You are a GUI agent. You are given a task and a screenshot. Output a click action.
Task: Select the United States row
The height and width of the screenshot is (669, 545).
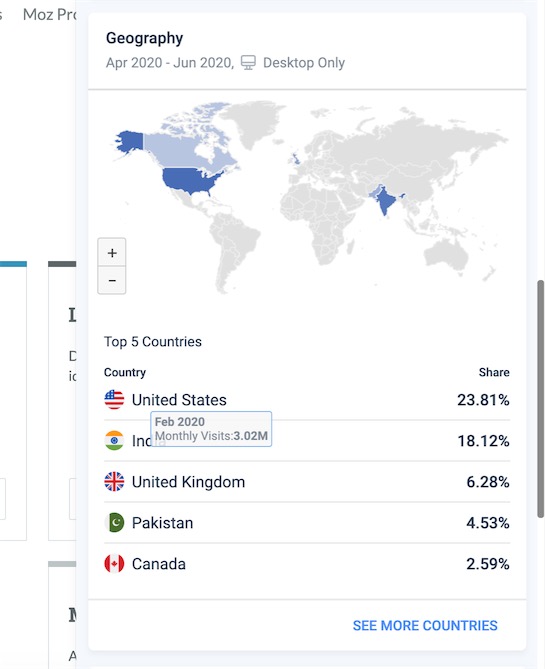pyautogui.click(x=307, y=400)
